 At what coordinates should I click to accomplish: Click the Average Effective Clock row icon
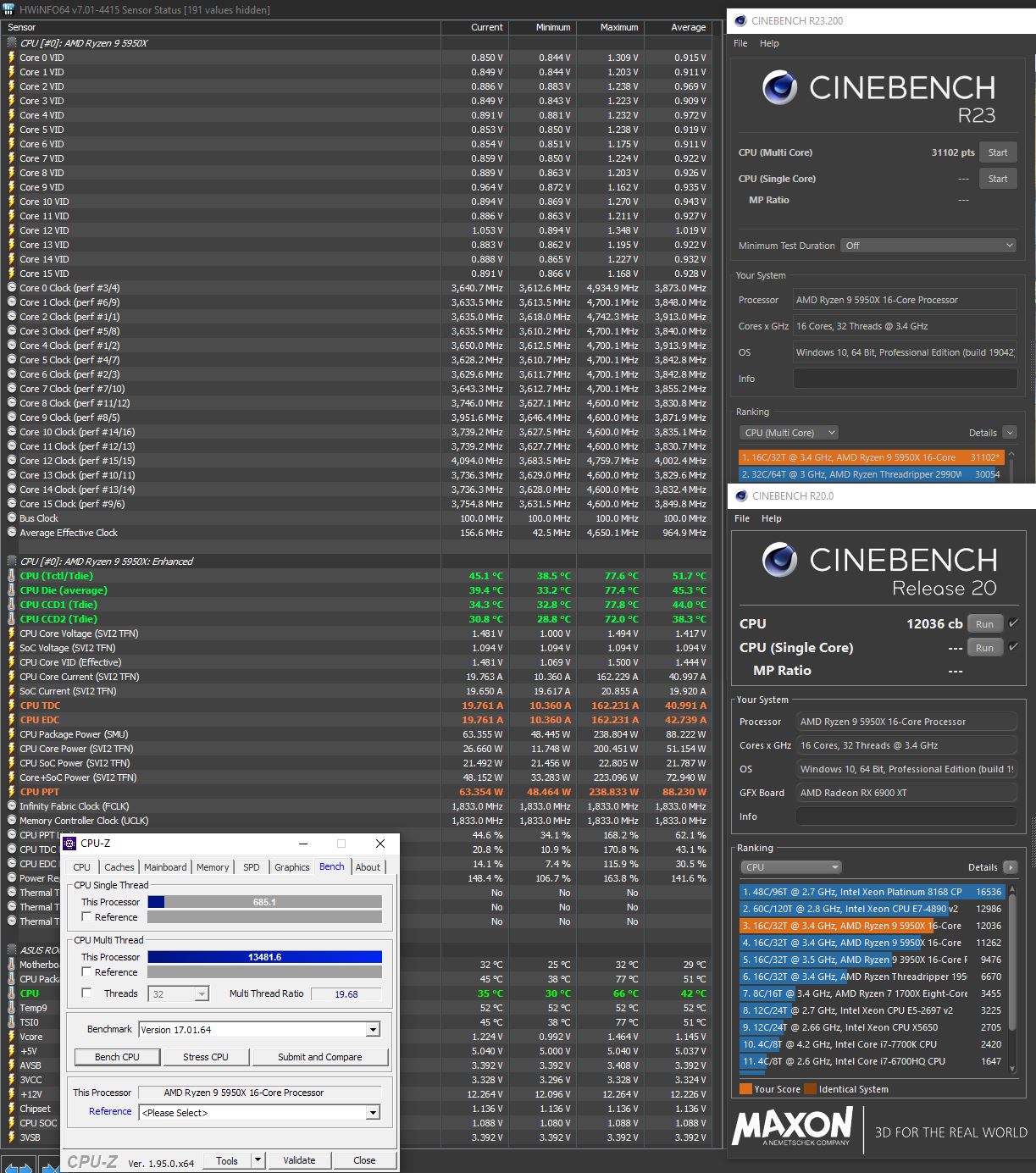(11, 533)
